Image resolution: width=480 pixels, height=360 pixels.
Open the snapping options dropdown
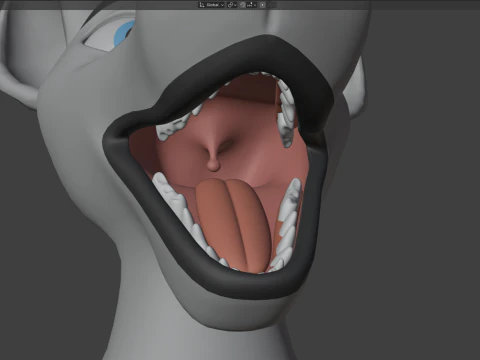pos(252,5)
